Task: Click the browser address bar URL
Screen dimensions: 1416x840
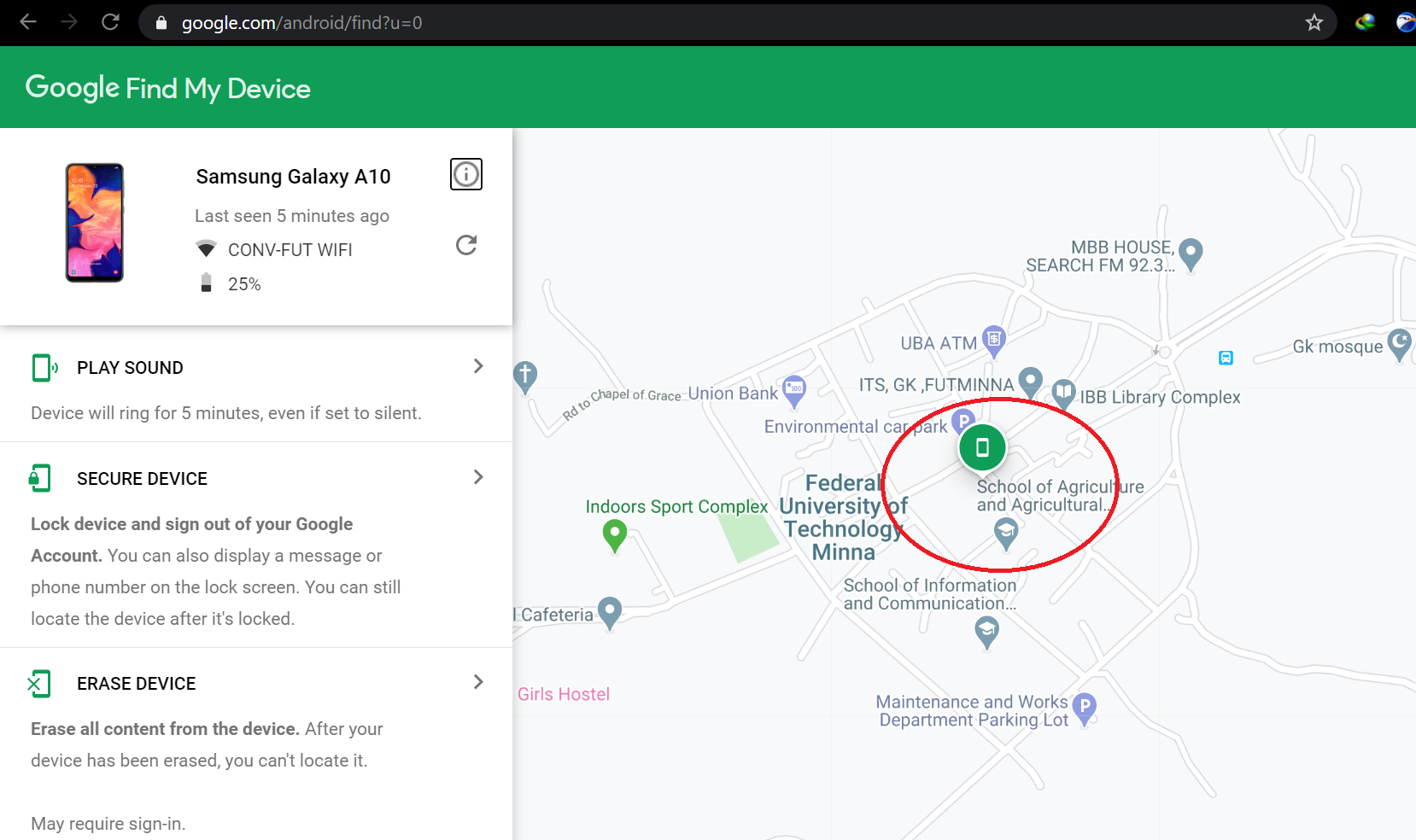Action: tap(301, 23)
